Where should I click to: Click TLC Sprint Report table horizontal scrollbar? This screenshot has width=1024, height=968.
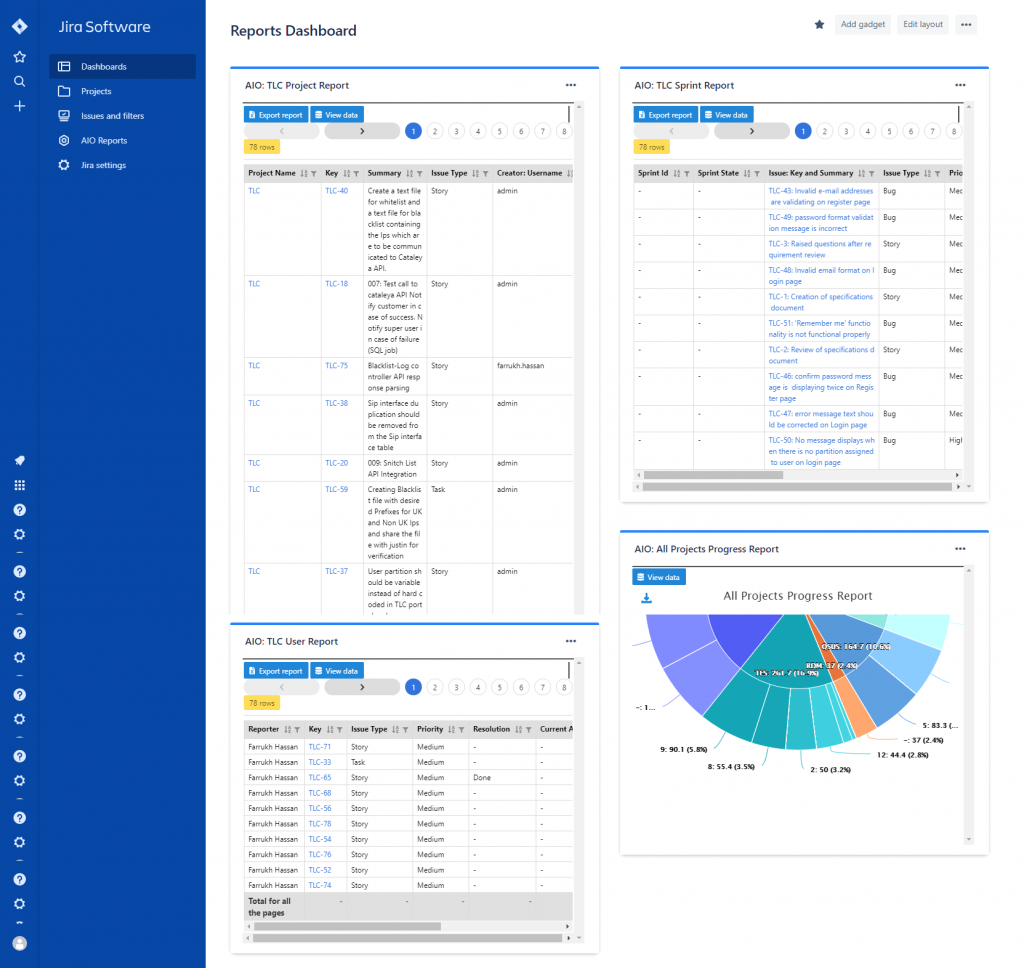pos(712,475)
